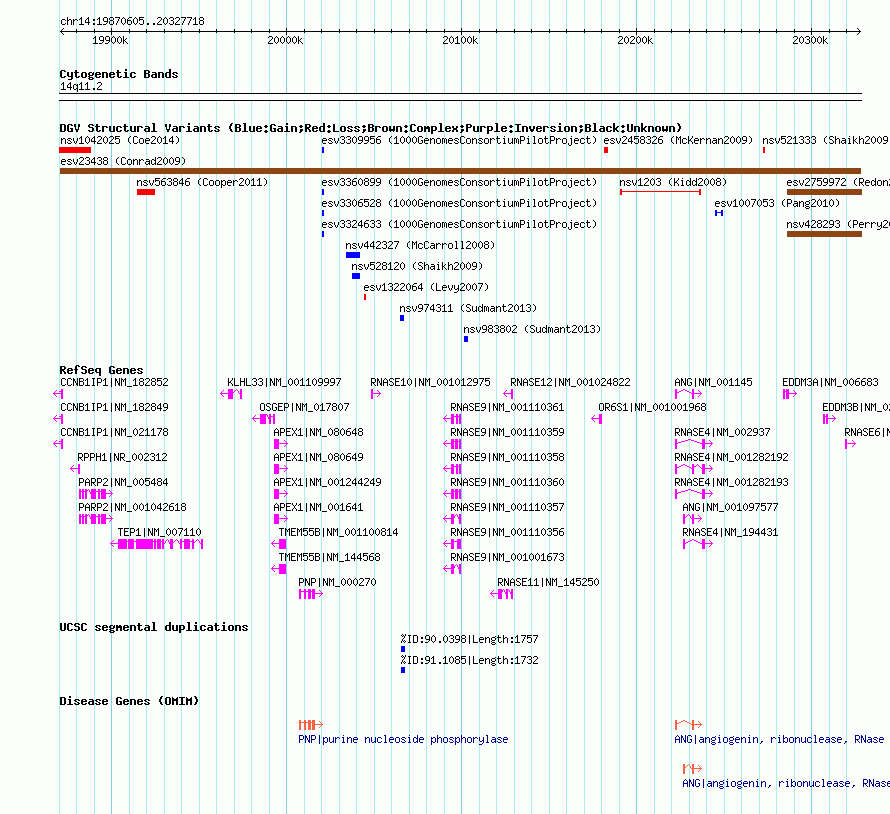Image resolution: width=890 pixels, height=814 pixels.
Task: Click the RNASE9 NM_001001673 gene glyph
Action: pos(452,569)
